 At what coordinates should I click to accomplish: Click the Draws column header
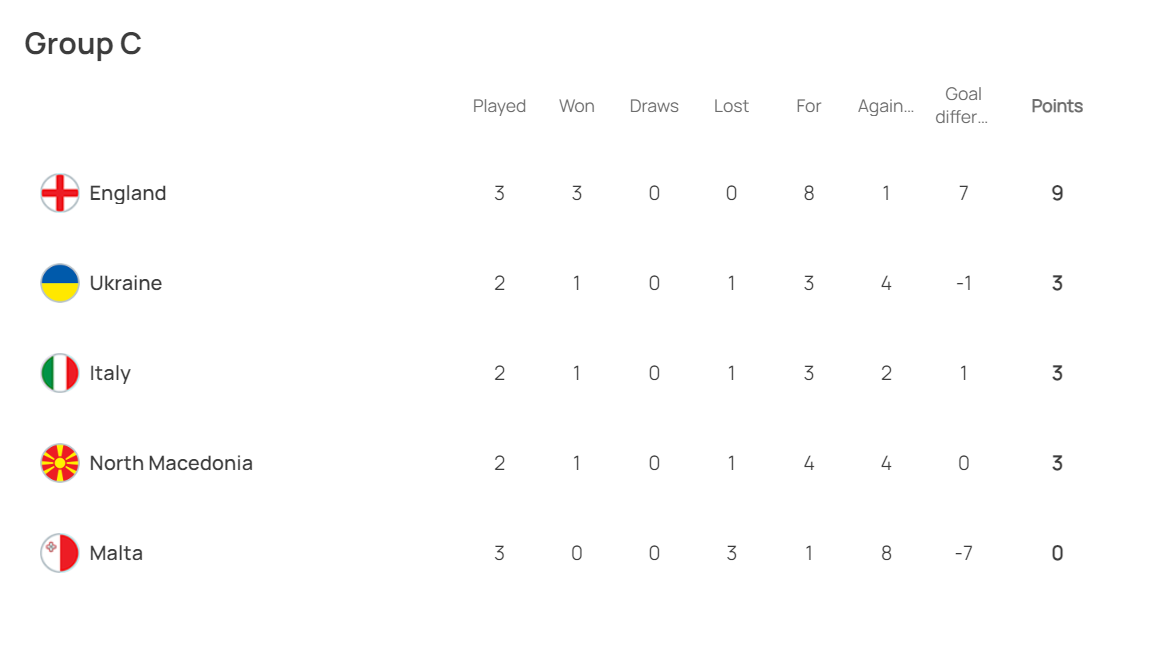(654, 106)
